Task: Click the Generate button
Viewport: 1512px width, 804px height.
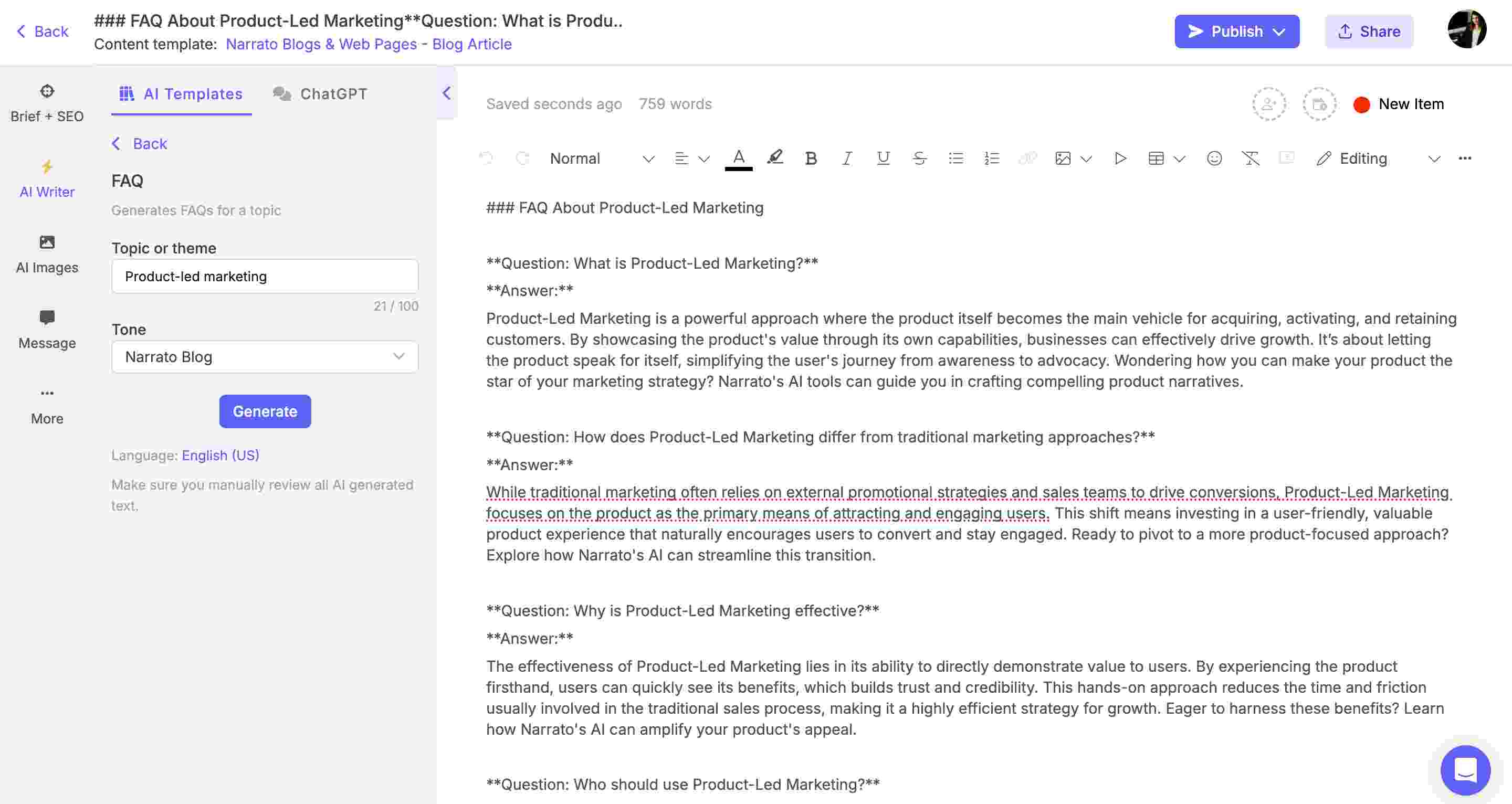Action: point(265,411)
